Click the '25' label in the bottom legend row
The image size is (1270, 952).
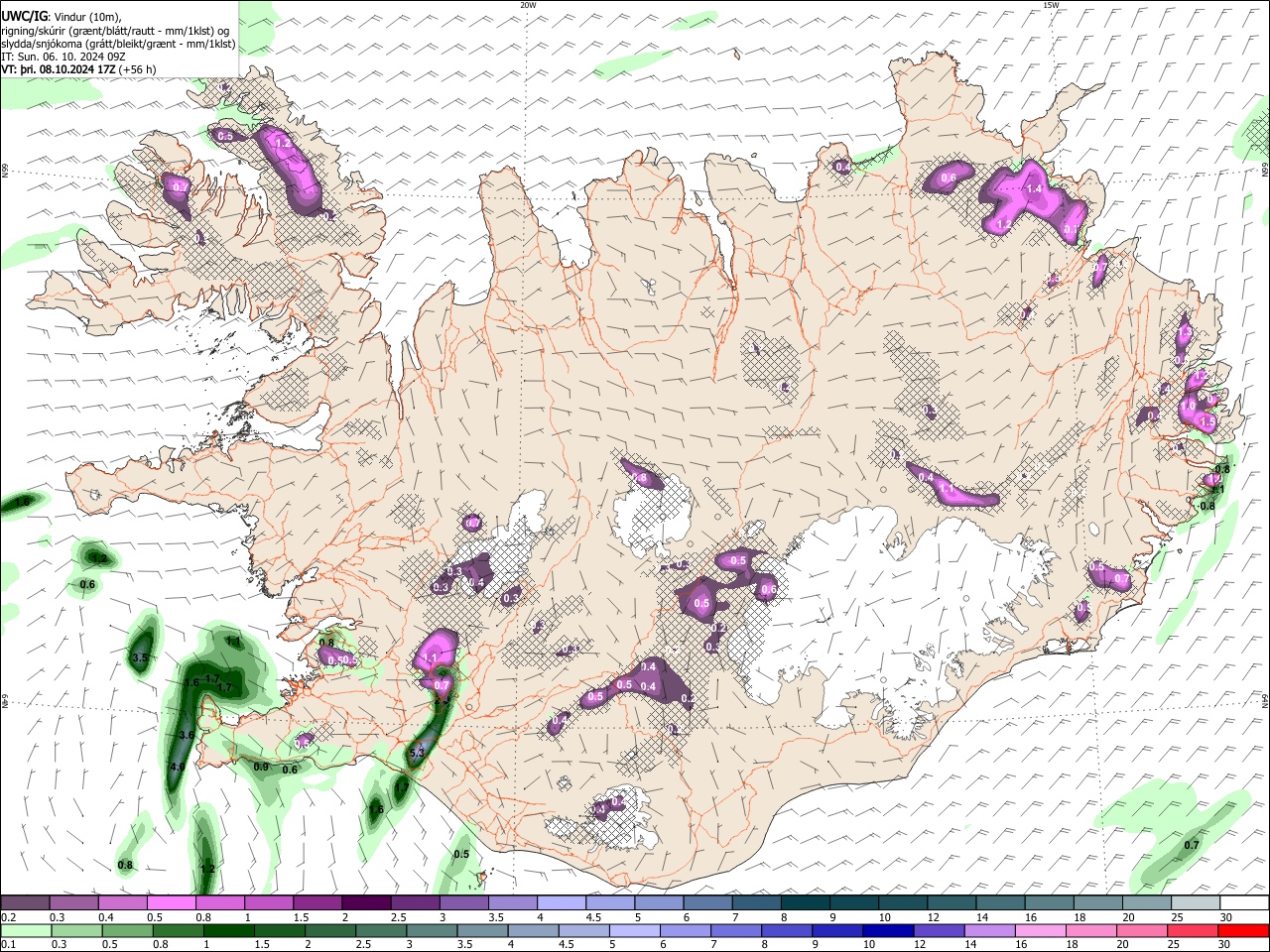[x=1176, y=945]
